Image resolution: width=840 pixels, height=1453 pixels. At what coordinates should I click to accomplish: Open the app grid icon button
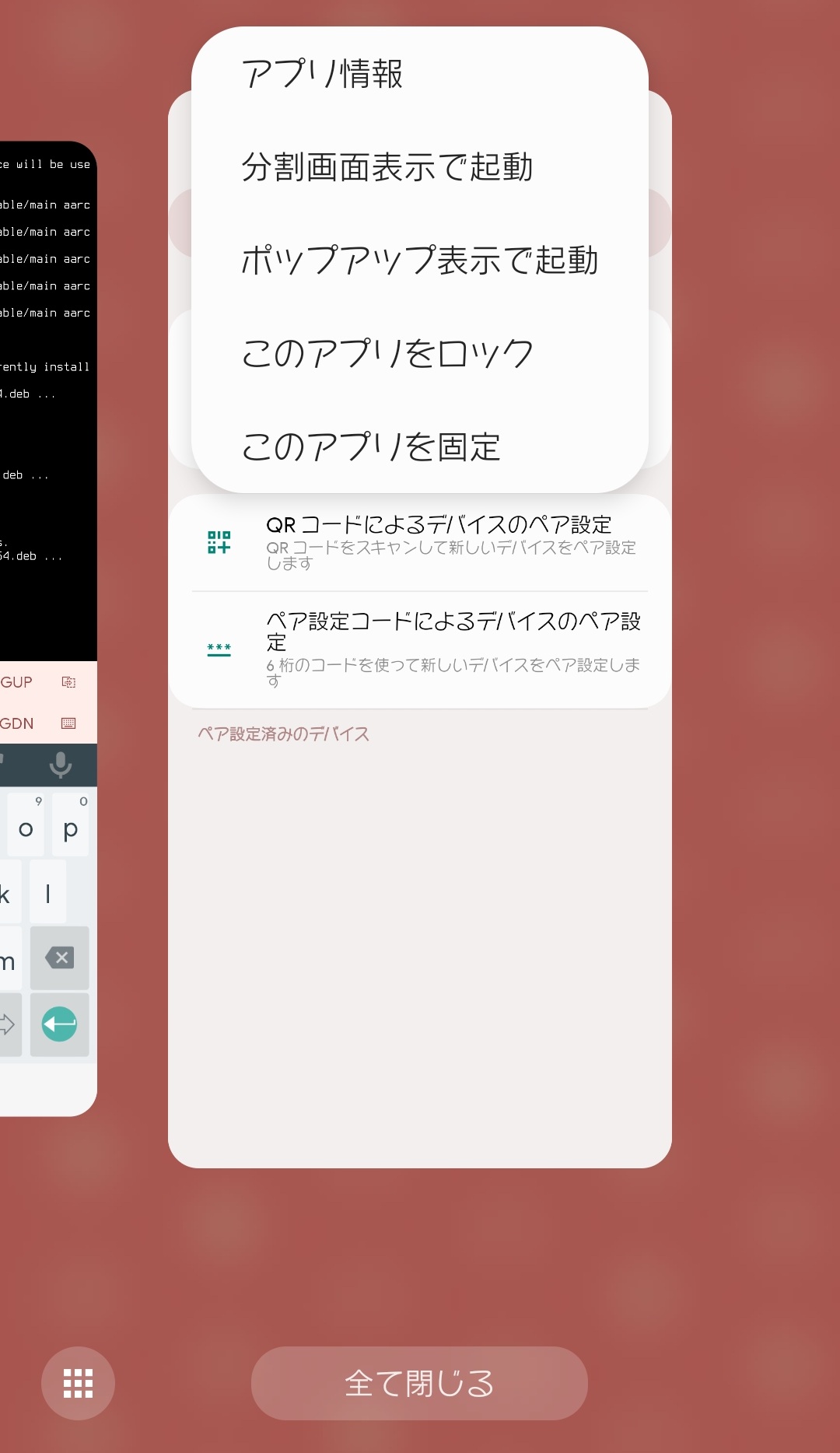pyautogui.click(x=78, y=1383)
